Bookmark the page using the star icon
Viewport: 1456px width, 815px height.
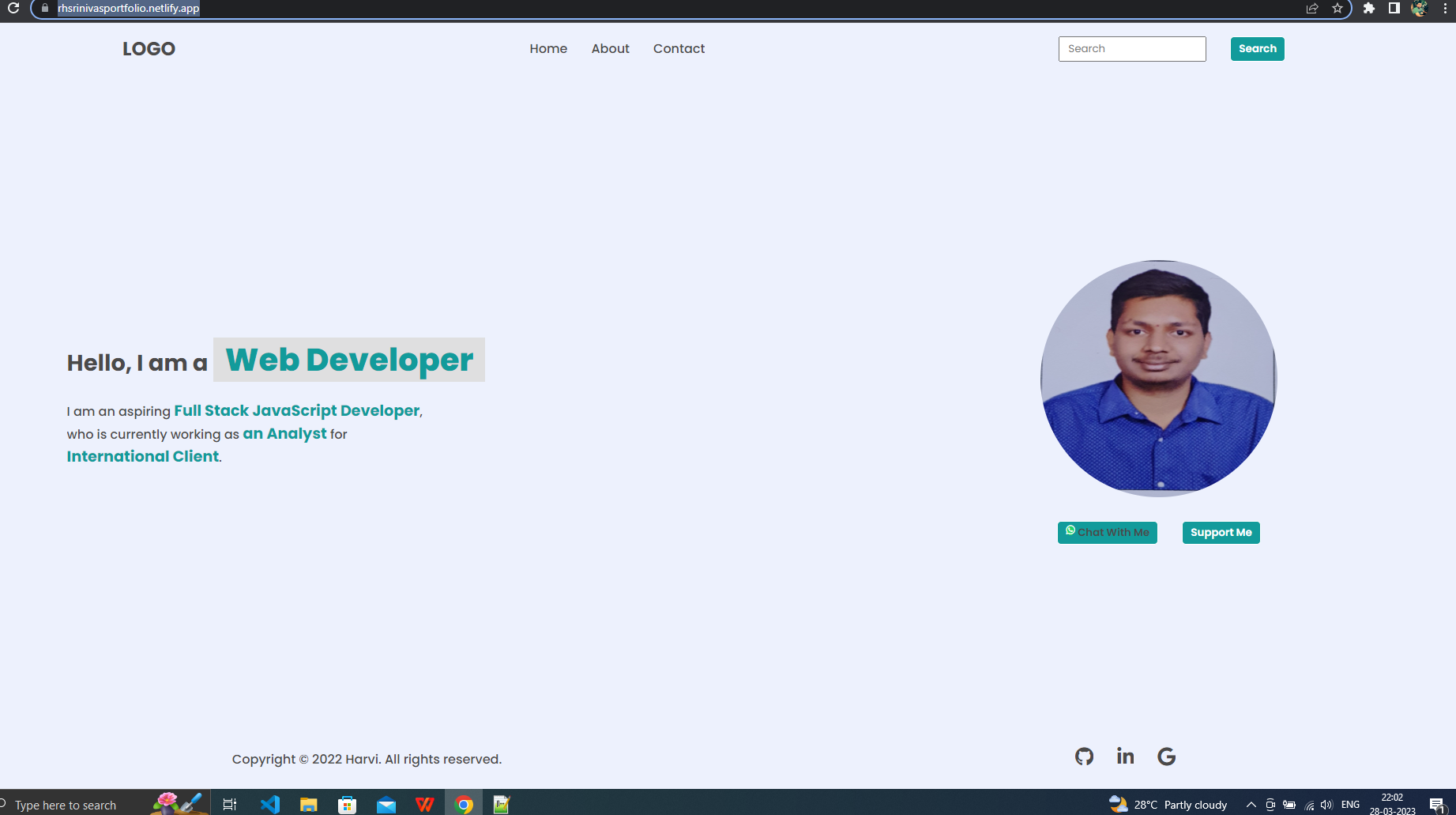1337,9
